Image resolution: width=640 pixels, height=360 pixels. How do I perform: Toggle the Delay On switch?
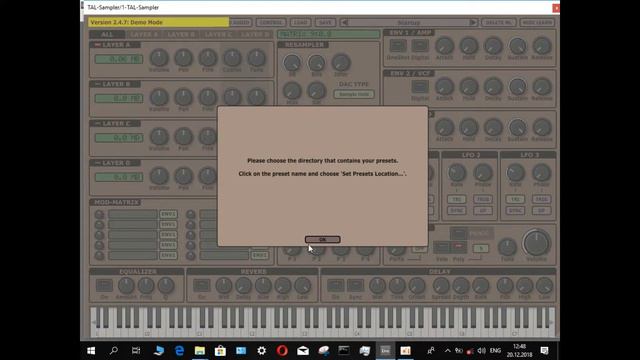click(x=336, y=285)
